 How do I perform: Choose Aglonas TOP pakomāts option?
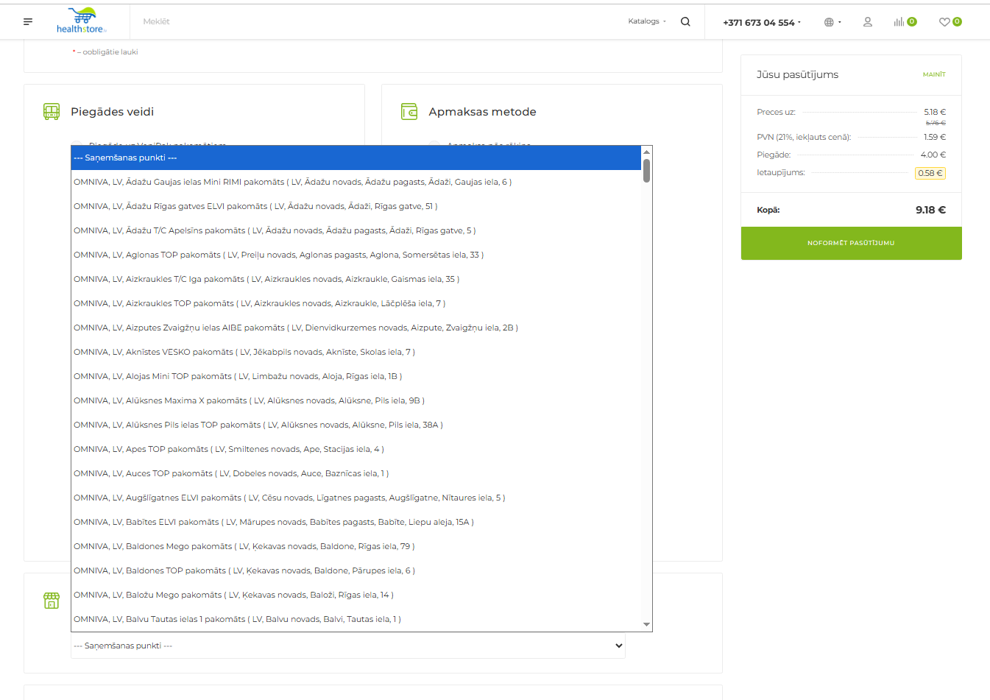(356, 255)
